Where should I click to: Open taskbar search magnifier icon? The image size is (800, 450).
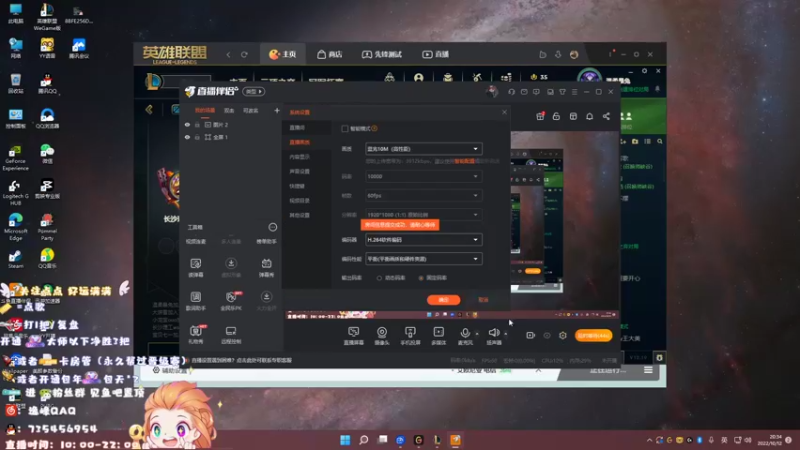point(364,440)
